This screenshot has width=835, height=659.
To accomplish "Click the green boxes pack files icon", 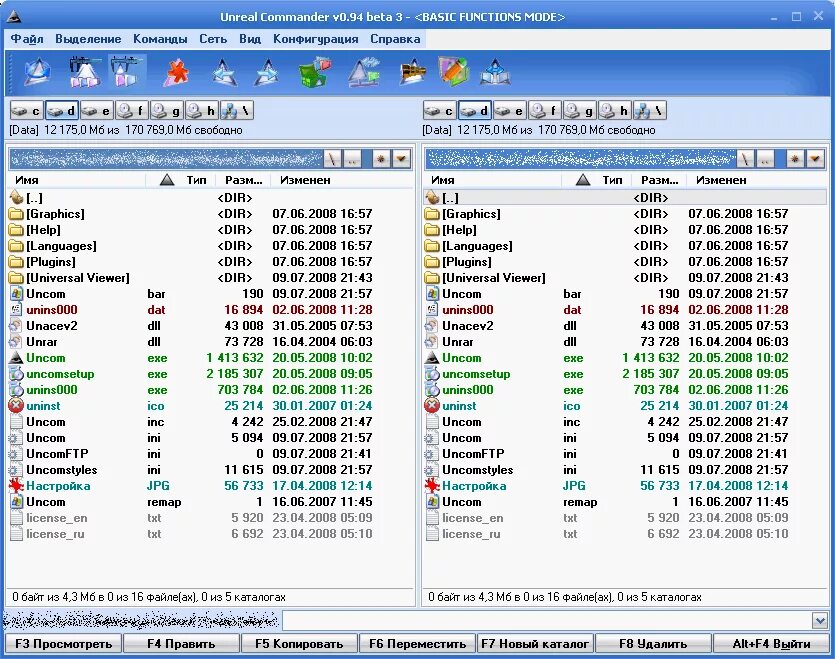I will 315,72.
